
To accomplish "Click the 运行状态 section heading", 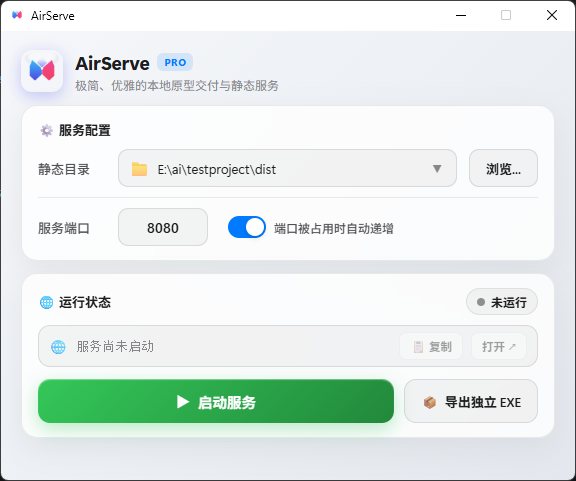I will pos(84,302).
